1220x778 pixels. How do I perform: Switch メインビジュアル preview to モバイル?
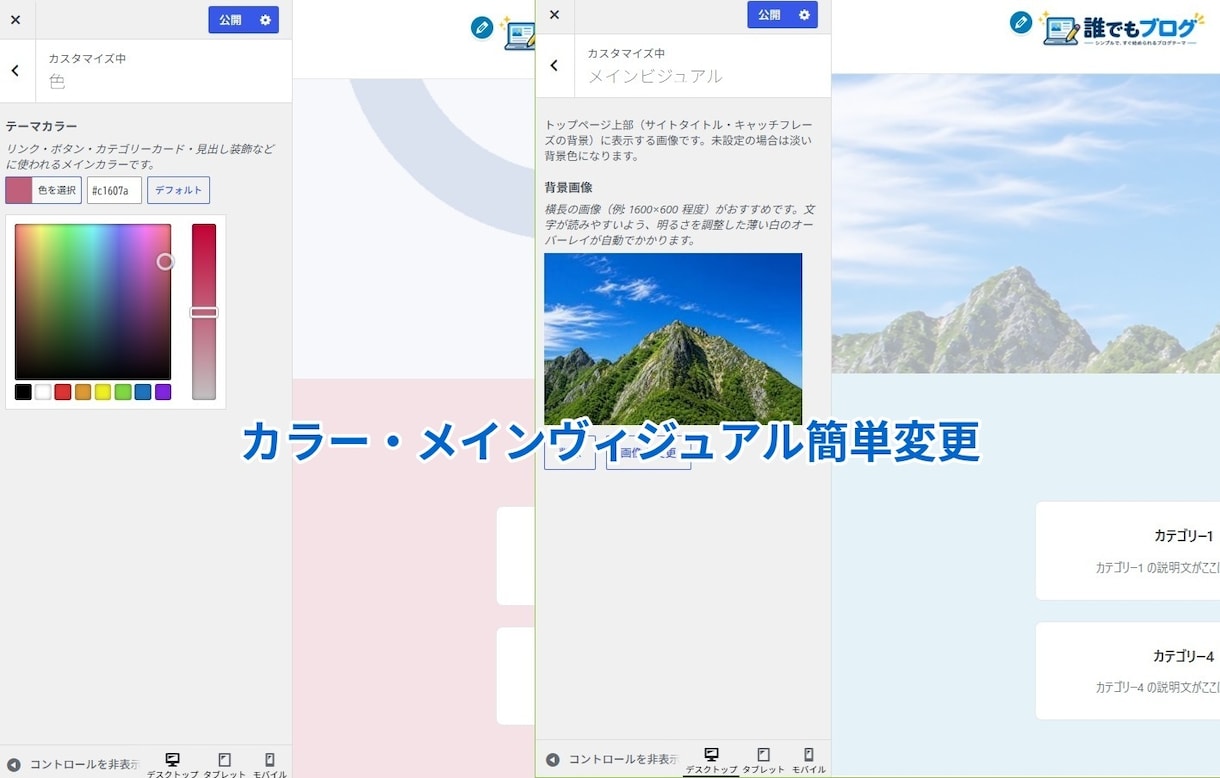point(808,760)
